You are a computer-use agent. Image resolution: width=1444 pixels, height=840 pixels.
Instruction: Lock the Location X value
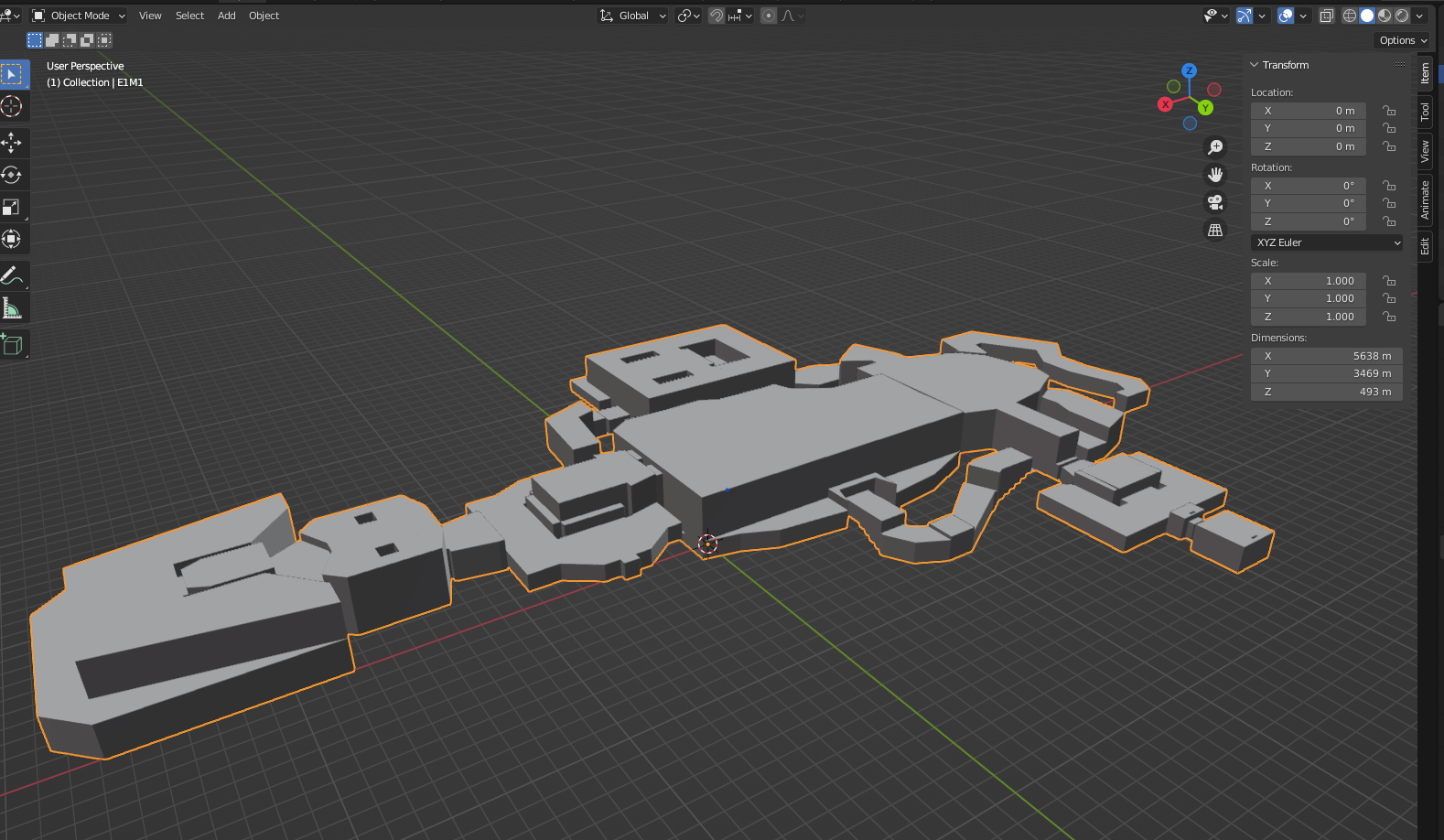[x=1389, y=111]
